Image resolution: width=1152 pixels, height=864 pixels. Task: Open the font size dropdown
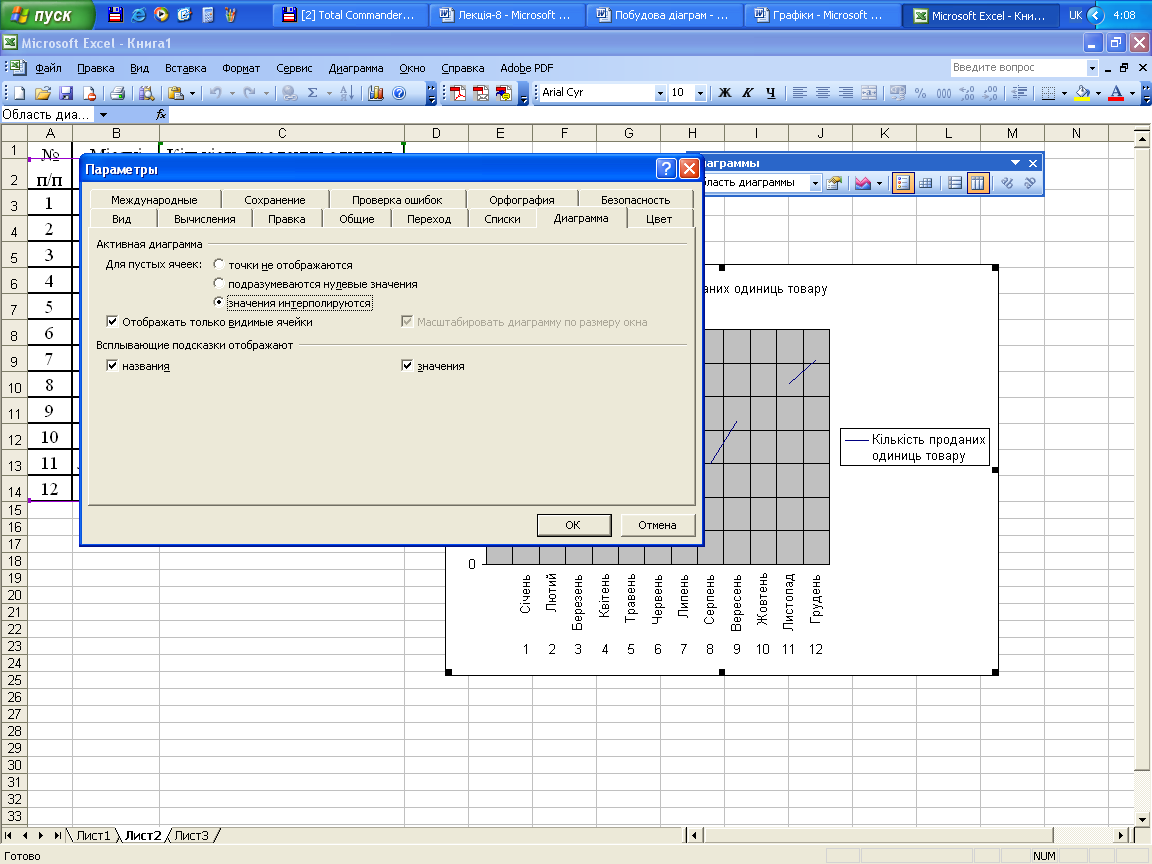tap(700, 93)
